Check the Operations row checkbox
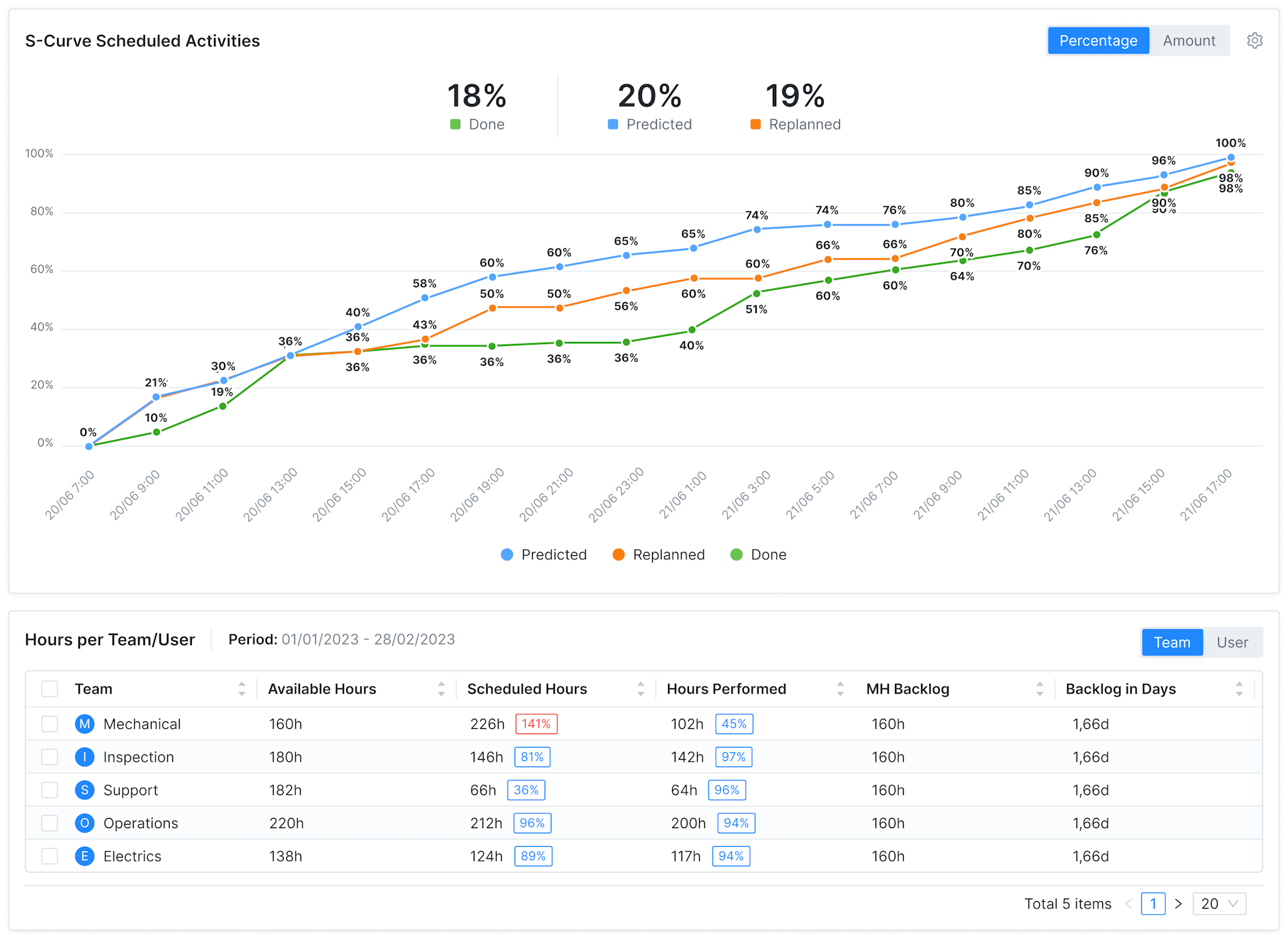This screenshot has width=1288, height=936. tap(50, 823)
